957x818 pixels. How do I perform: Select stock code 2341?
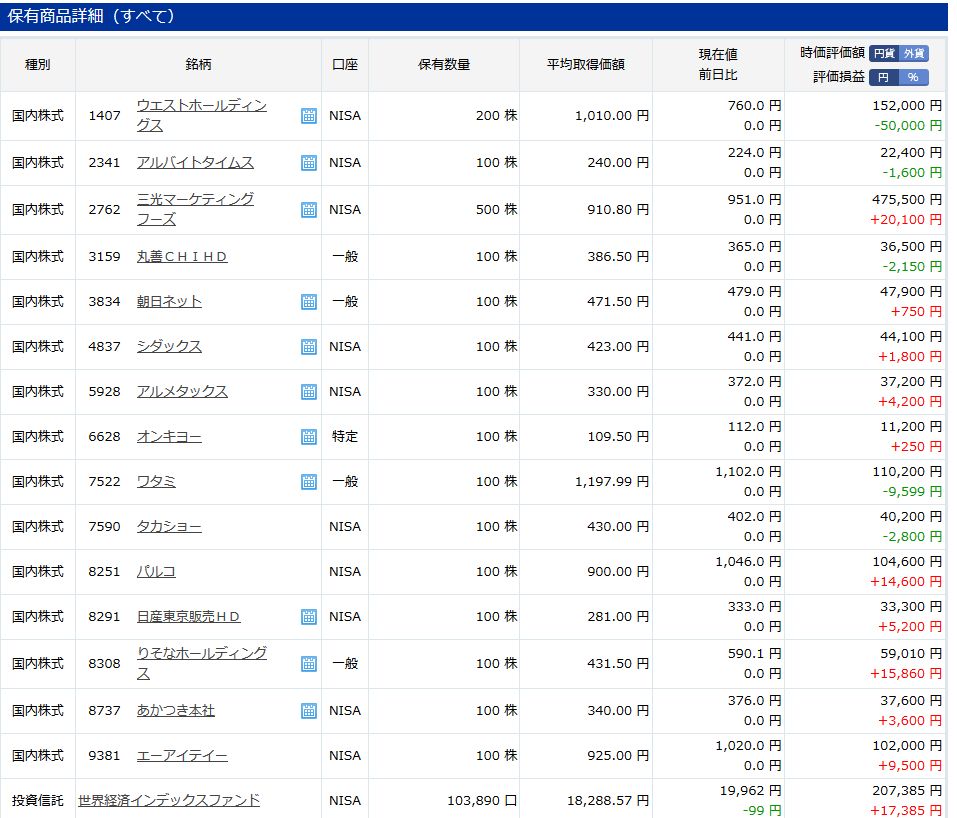coord(104,162)
